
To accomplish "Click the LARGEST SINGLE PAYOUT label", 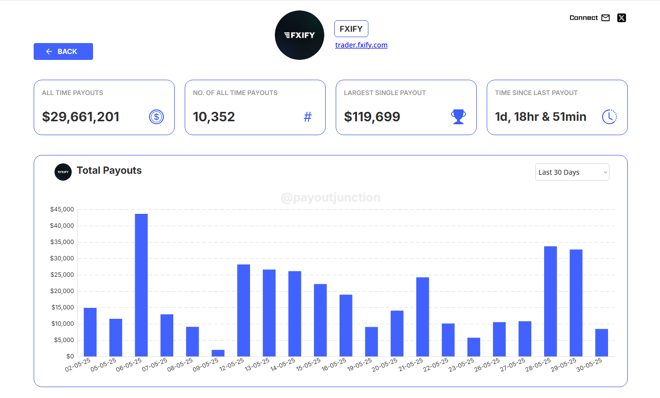I will click(385, 93).
